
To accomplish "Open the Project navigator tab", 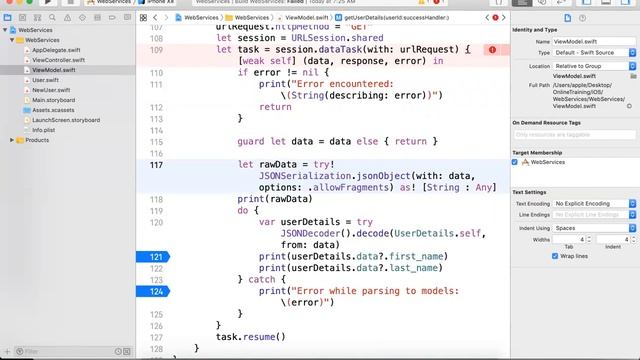I will tap(7, 18).
